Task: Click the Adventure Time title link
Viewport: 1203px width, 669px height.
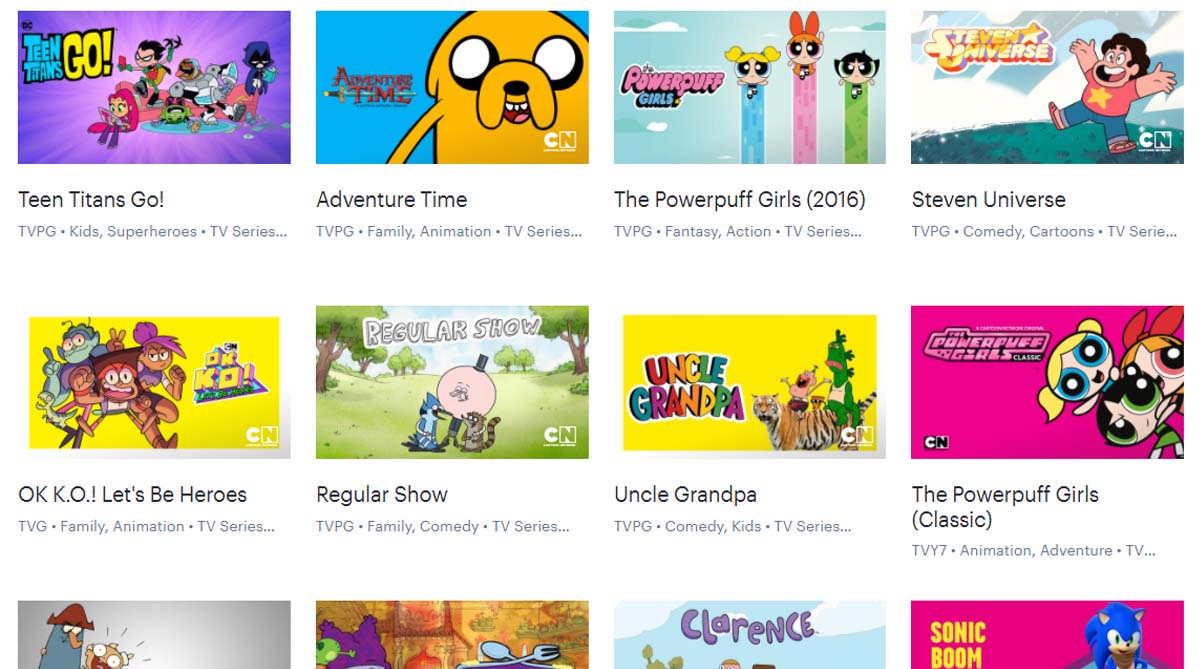Action: 391,199
